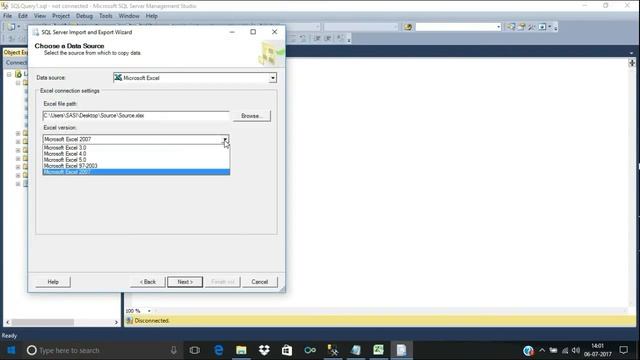Click the yellow icon left of toolbar combo box
The image size is (640, 360).
[407, 27]
